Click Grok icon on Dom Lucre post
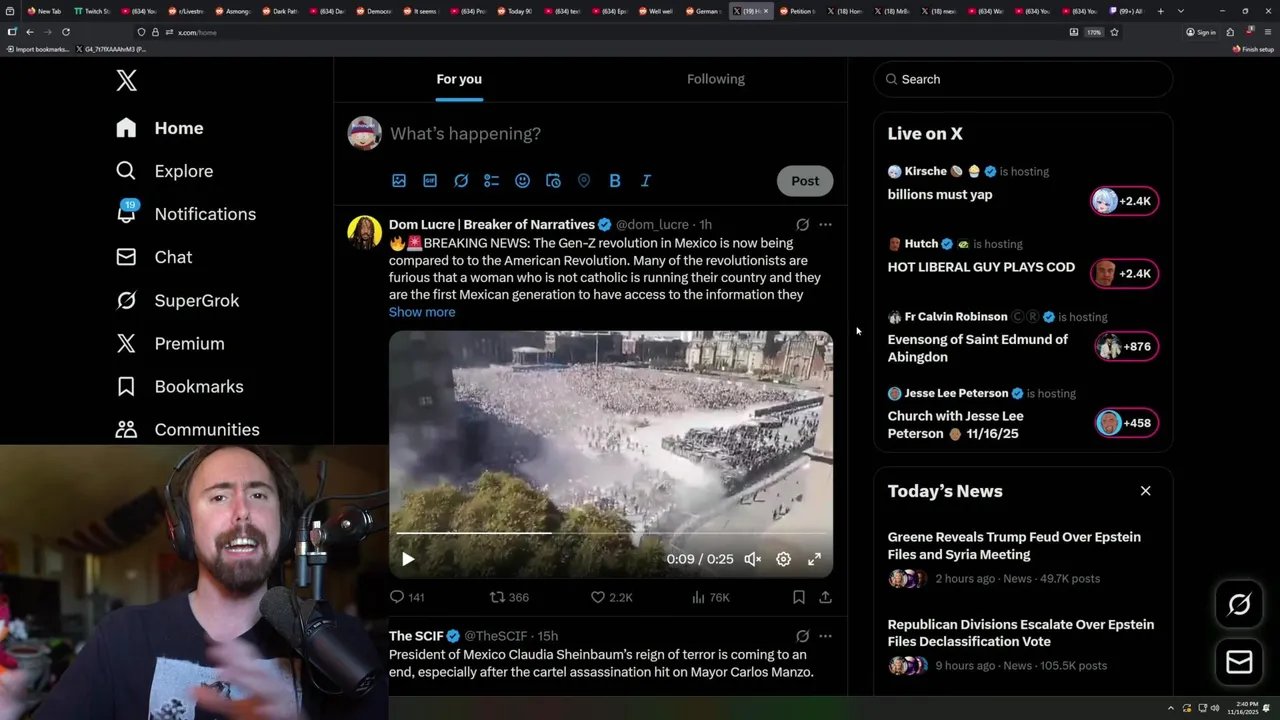Screen dimensions: 1280x720 (802, 225)
